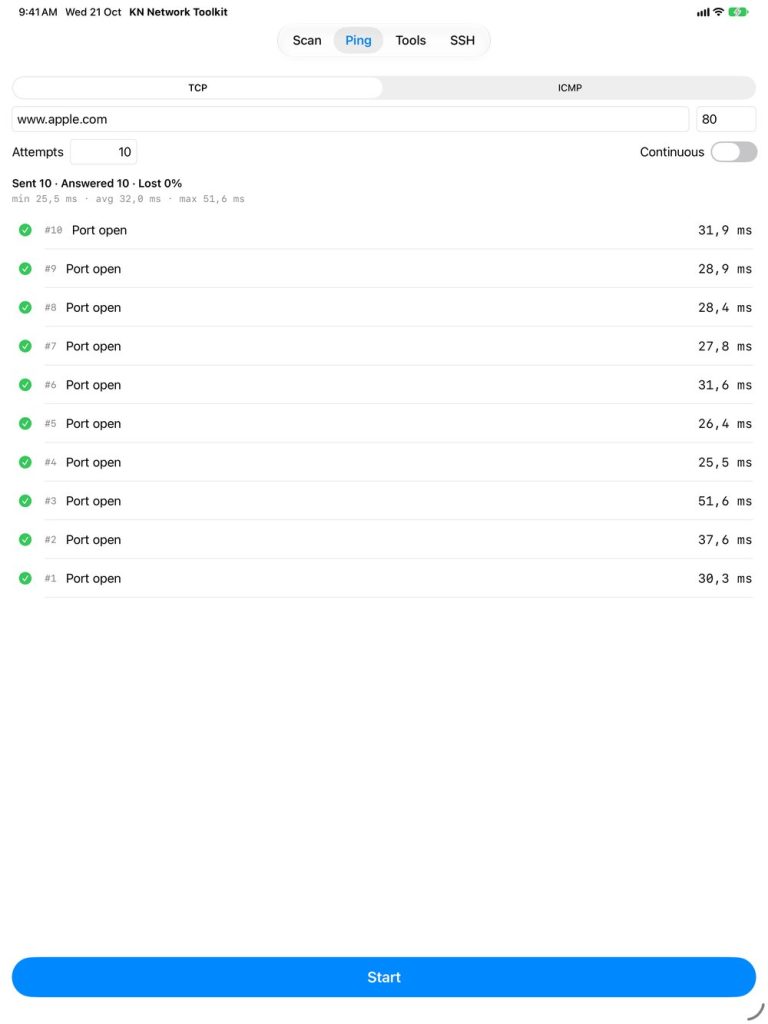Click the 27,8 ms result value
The height and width of the screenshot is (1024, 768).
pos(725,346)
